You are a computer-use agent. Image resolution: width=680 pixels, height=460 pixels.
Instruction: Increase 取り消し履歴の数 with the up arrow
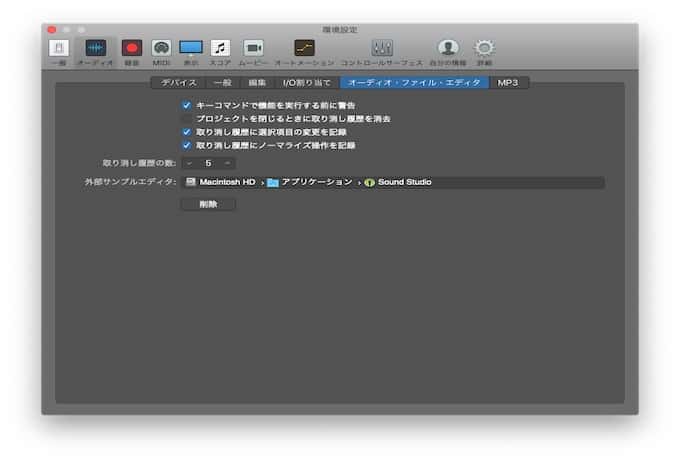(x=228, y=162)
